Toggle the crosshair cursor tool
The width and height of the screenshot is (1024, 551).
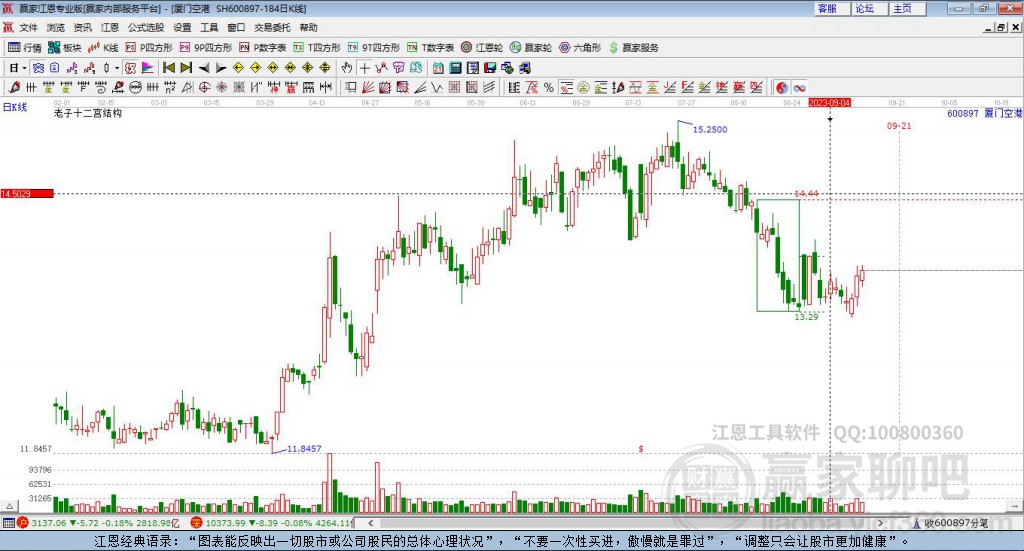click(x=364, y=68)
